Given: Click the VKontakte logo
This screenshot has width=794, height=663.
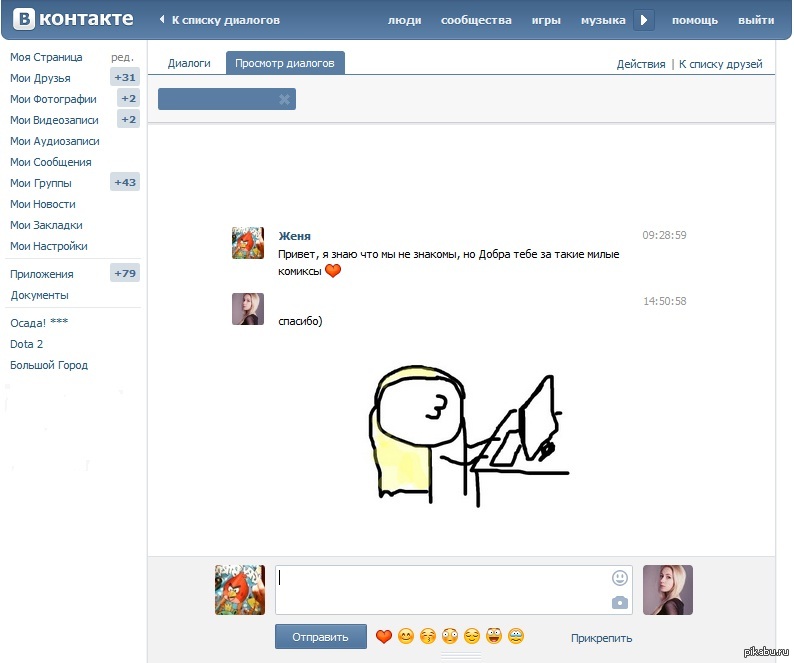Looking at the screenshot, I should (72, 19).
